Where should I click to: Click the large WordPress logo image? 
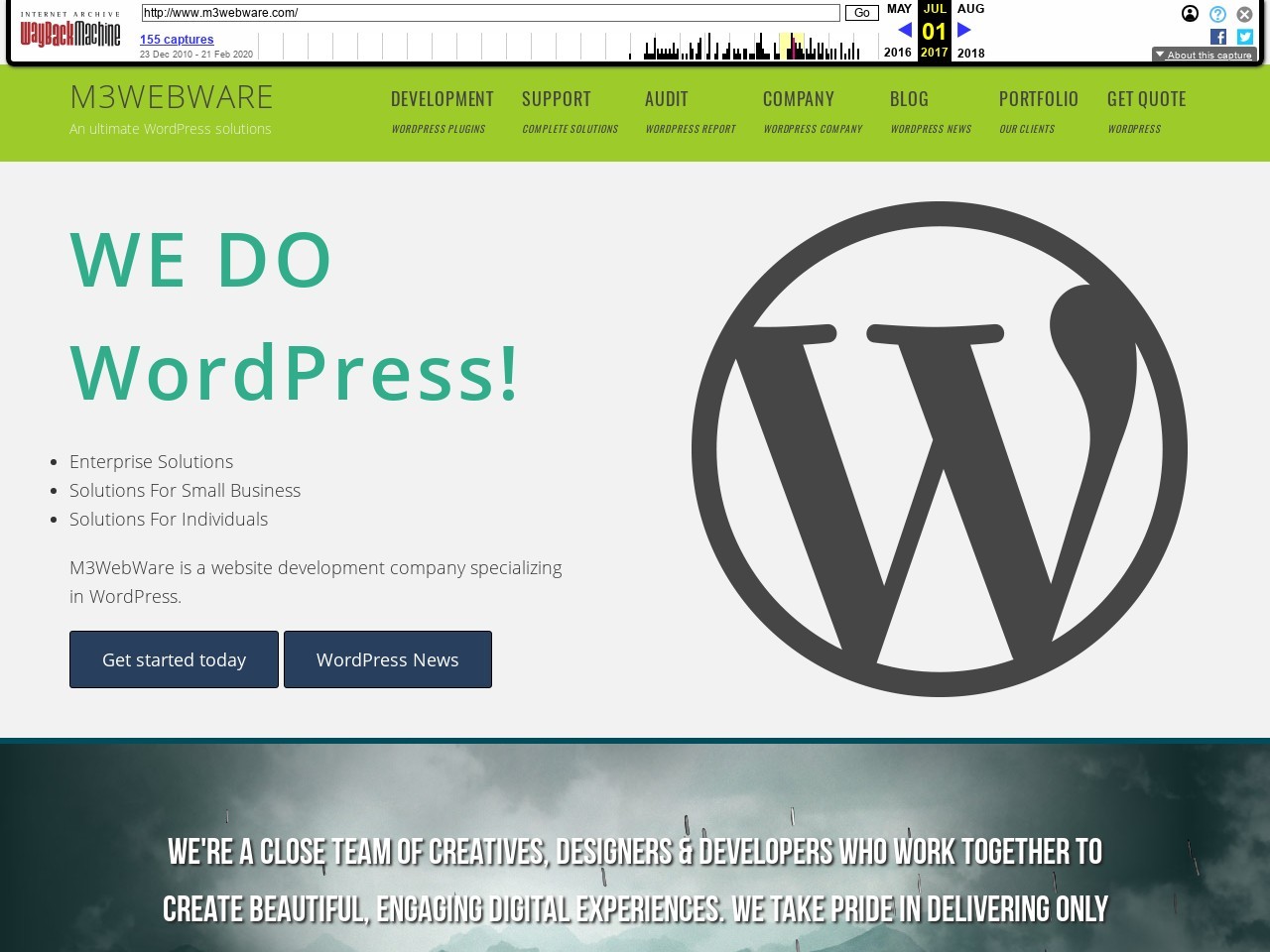(939, 449)
